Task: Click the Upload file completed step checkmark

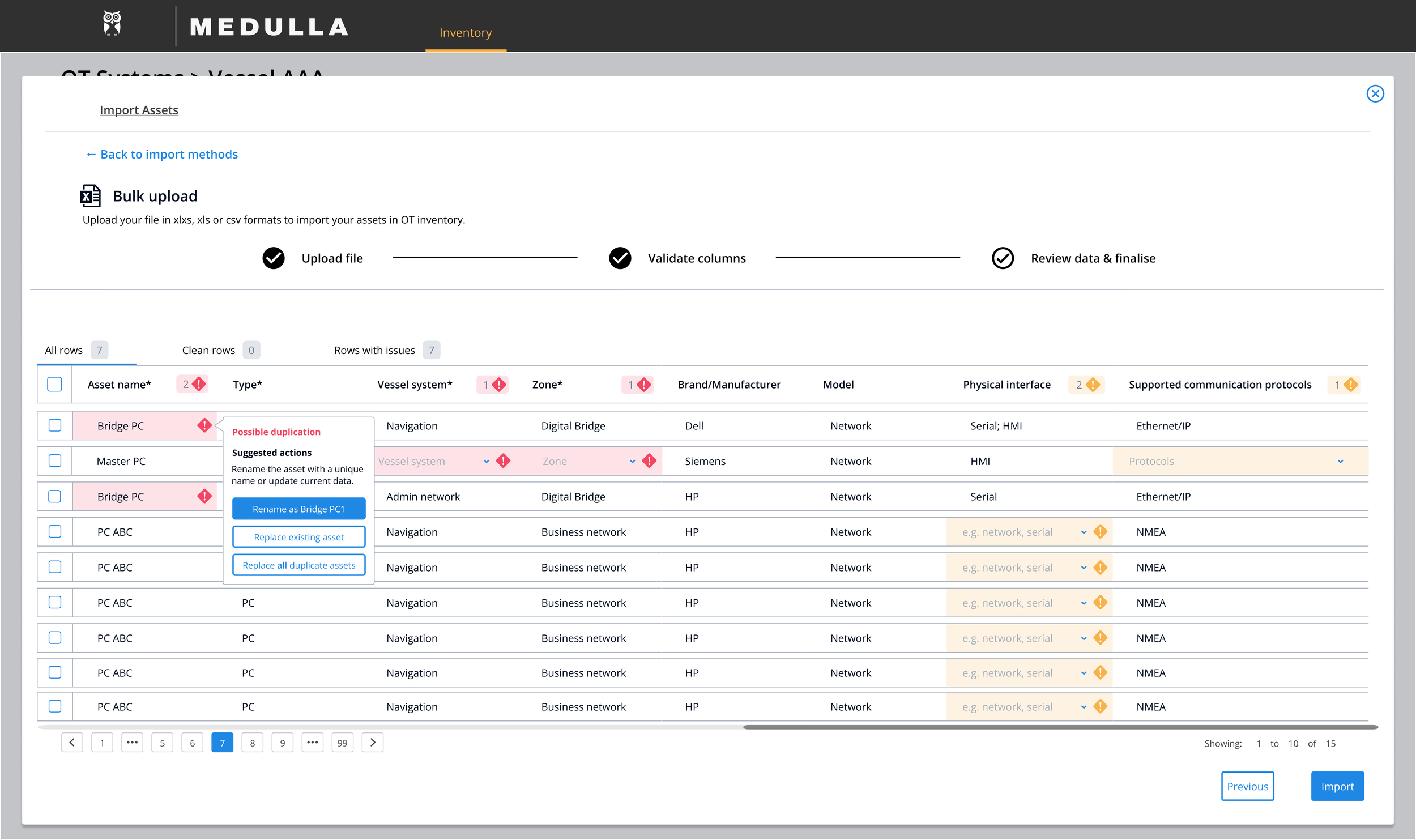Action: [274, 258]
